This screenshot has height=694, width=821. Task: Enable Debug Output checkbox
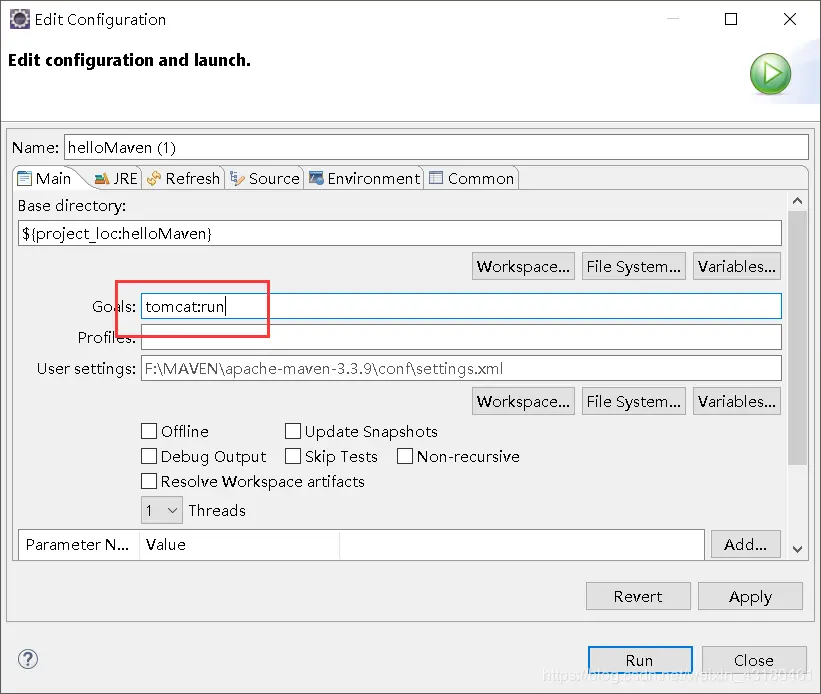click(x=149, y=456)
